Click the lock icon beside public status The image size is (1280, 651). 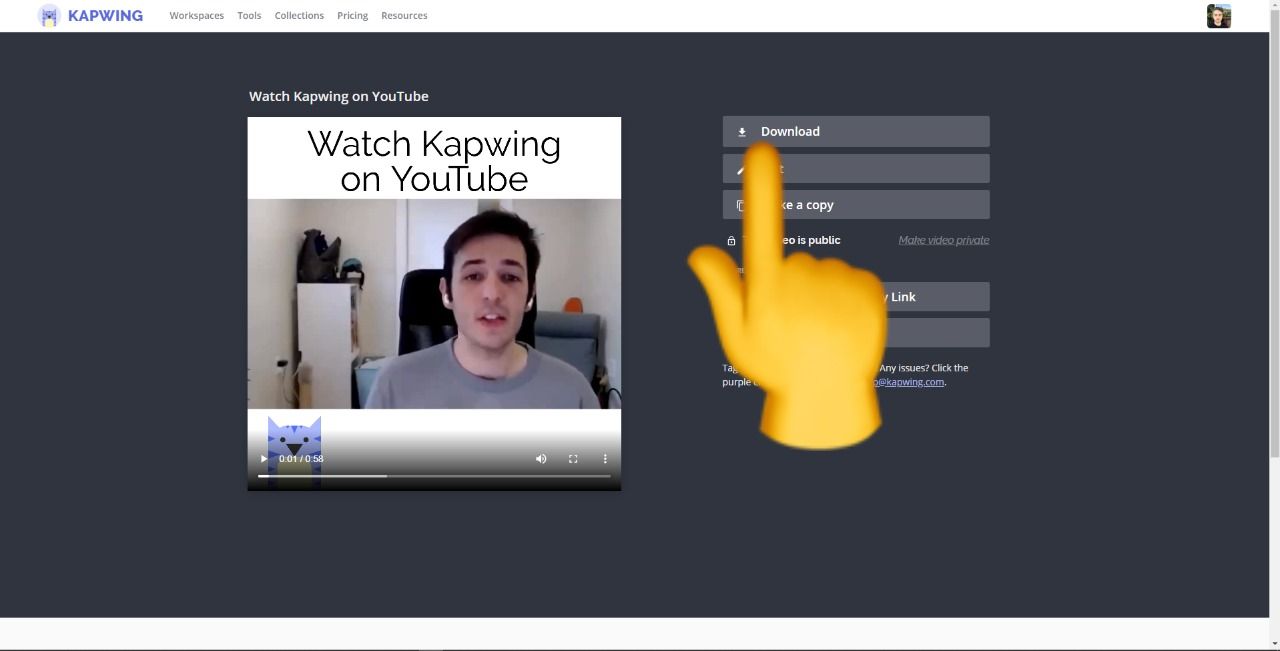click(x=731, y=241)
